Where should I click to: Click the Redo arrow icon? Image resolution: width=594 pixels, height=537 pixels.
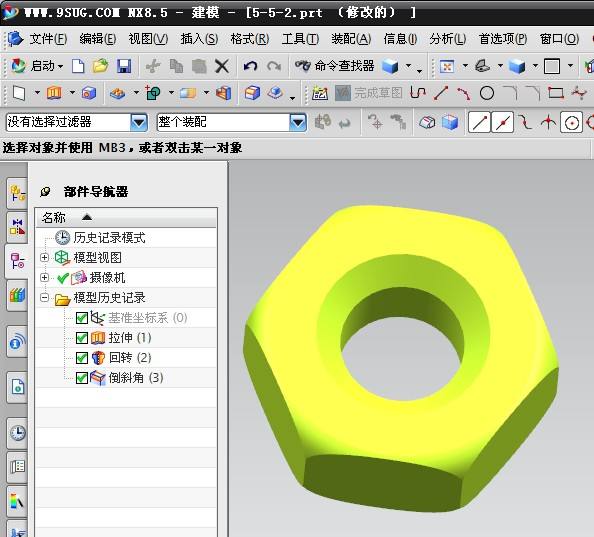274,66
